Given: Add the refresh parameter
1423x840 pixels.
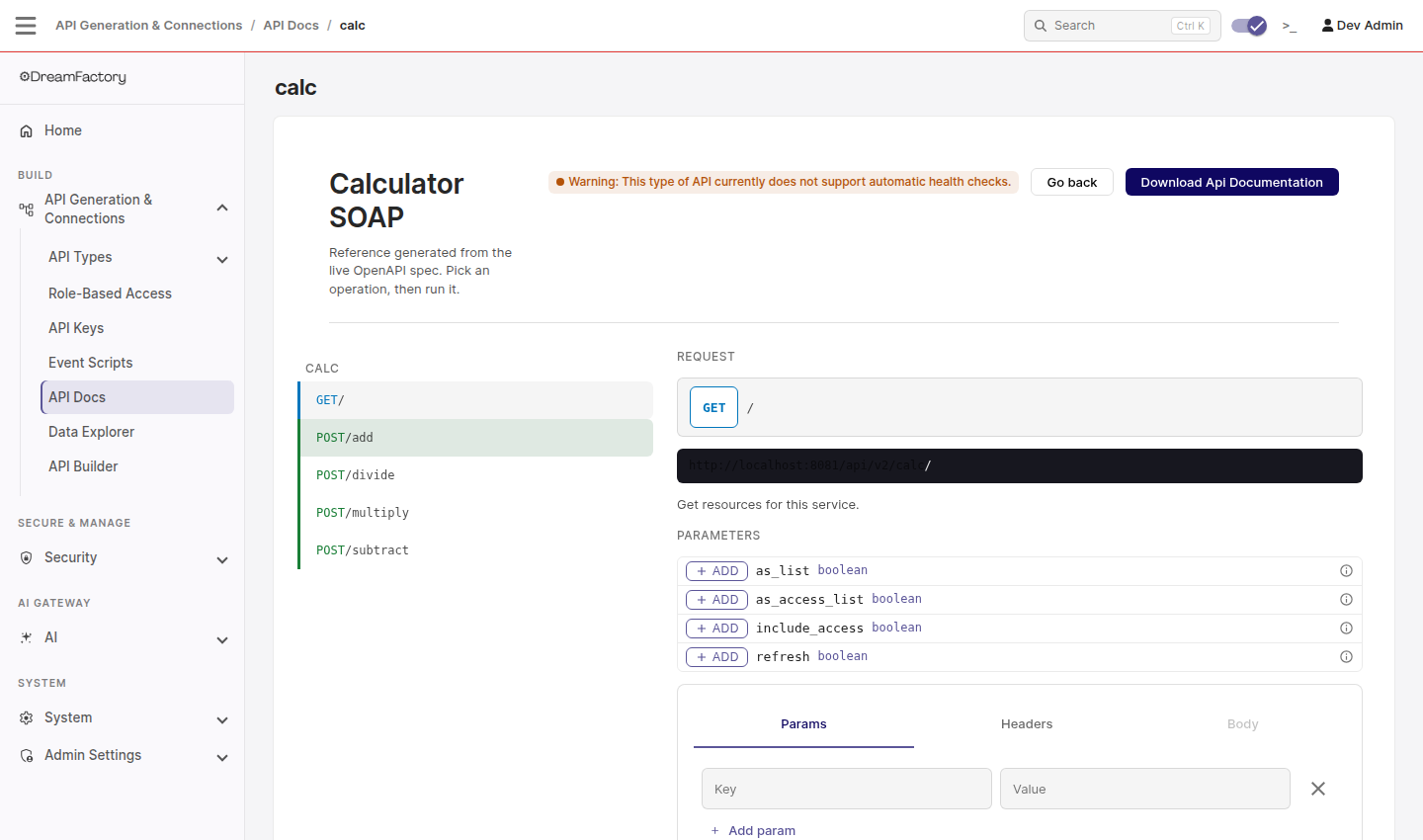Looking at the screenshot, I should (717, 657).
